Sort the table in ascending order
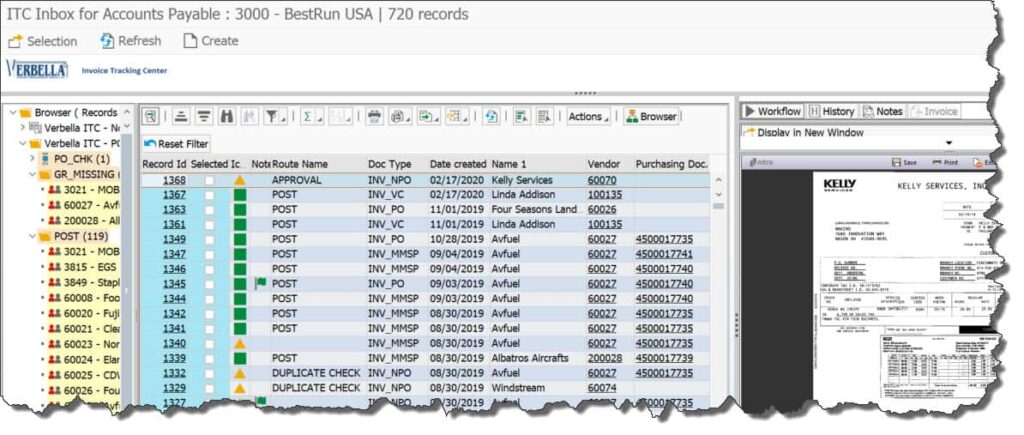The image size is (1024, 435). click(x=181, y=116)
